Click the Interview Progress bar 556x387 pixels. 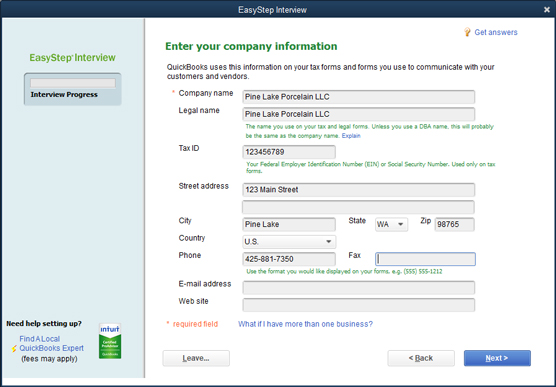[x=73, y=83]
